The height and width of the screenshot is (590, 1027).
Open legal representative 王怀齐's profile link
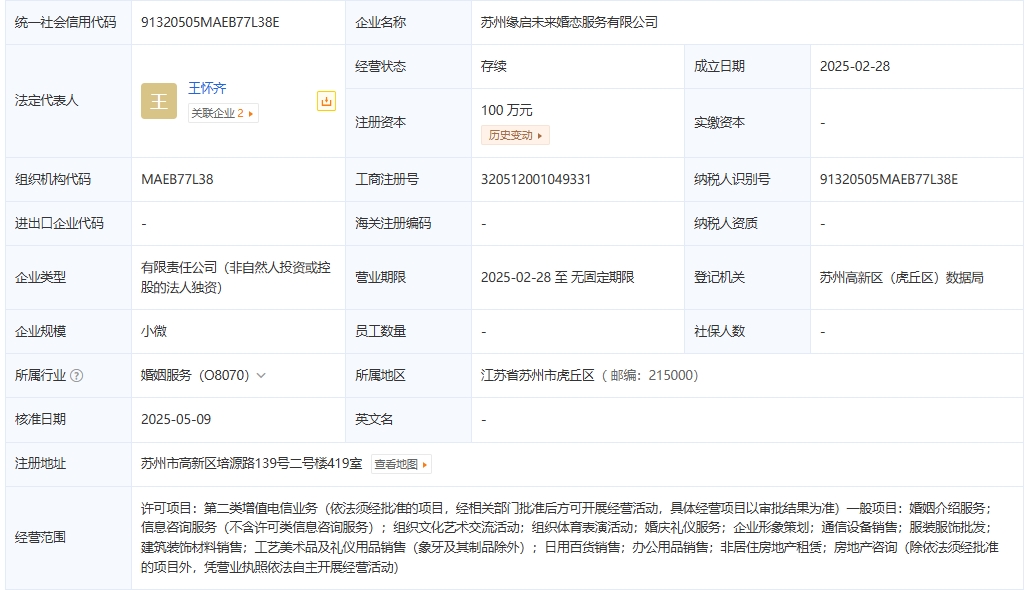(207, 88)
